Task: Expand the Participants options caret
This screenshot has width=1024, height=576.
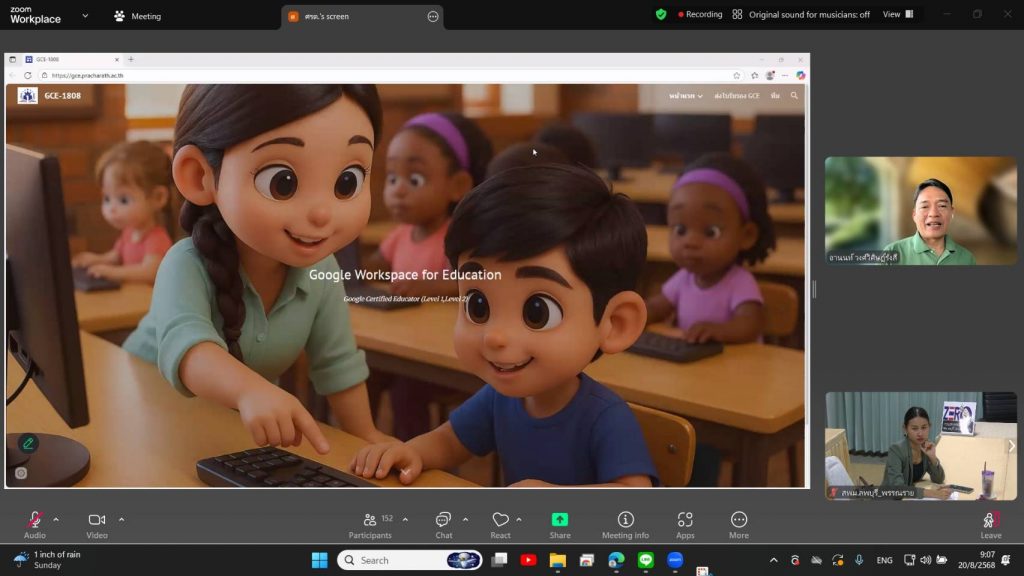Action: tap(406, 520)
